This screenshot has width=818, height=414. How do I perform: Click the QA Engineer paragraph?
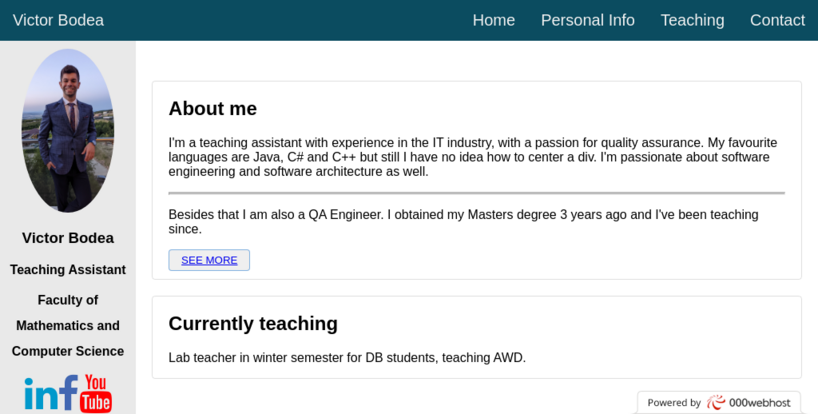[463, 222]
